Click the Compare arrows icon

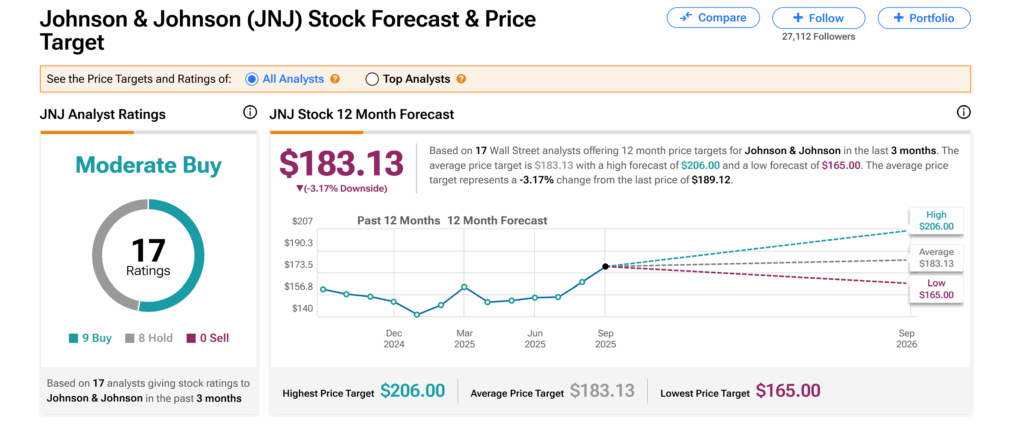[686, 17]
